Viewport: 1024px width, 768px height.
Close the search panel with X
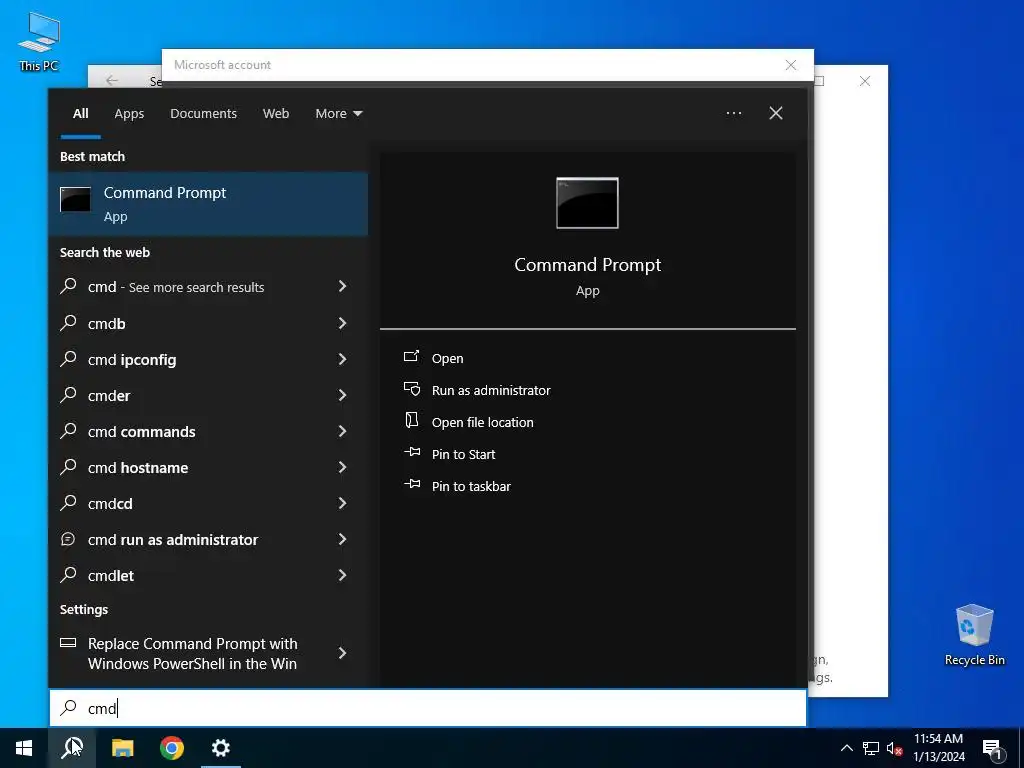[x=776, y=114]
